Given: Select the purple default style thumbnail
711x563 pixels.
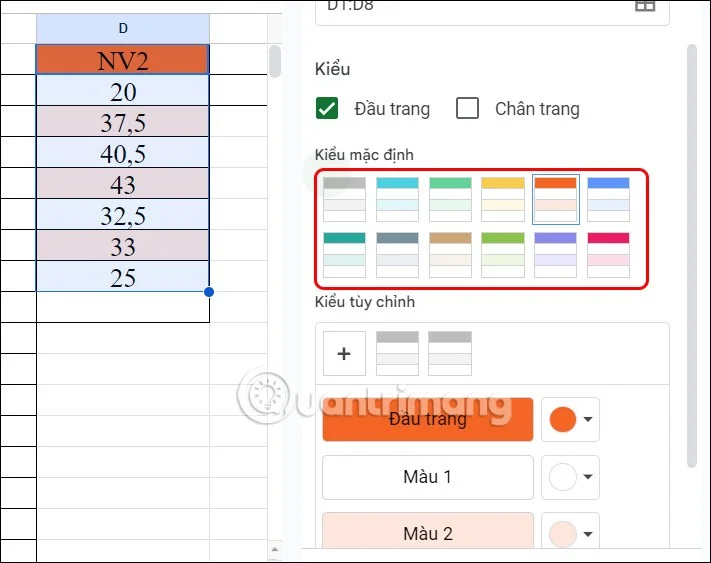Looking at the screenshot, I should [x=555, y=255].
